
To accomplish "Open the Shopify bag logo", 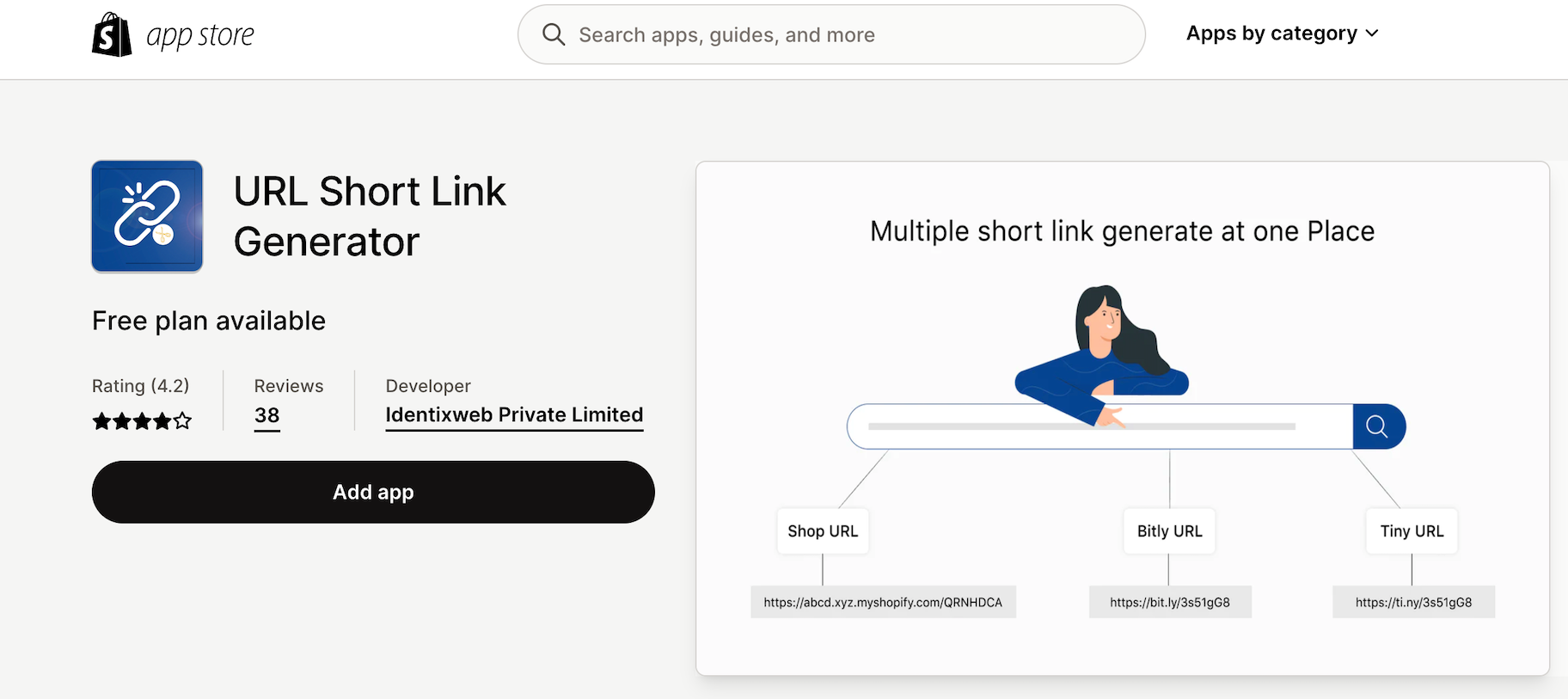I will pos(112,34).
